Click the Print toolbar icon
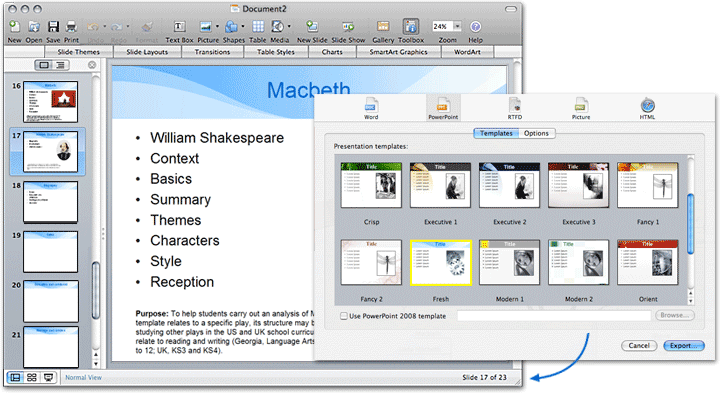 tap(71, 27)
